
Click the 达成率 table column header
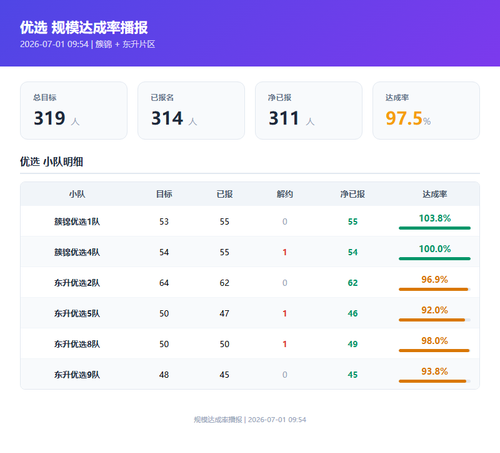click(x=435, y=194)
